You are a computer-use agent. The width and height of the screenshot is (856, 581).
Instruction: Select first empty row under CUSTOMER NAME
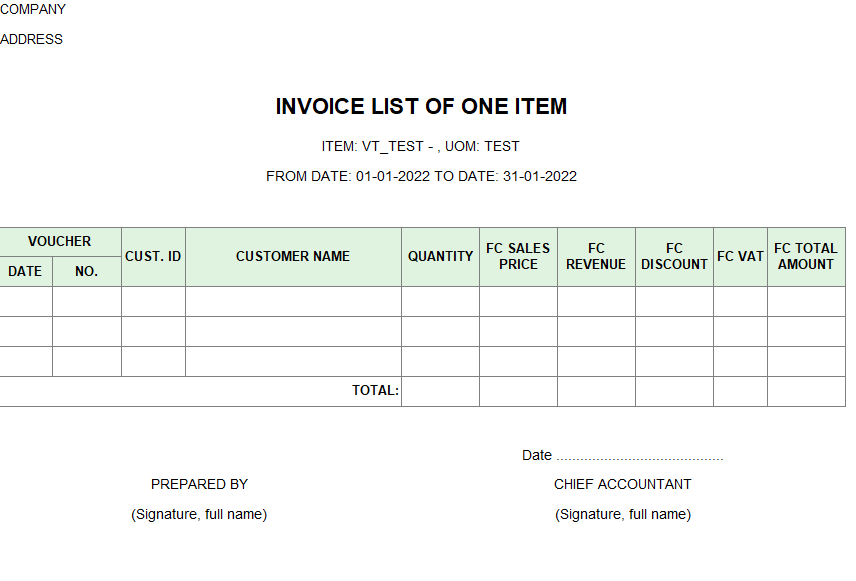point(293,301)
